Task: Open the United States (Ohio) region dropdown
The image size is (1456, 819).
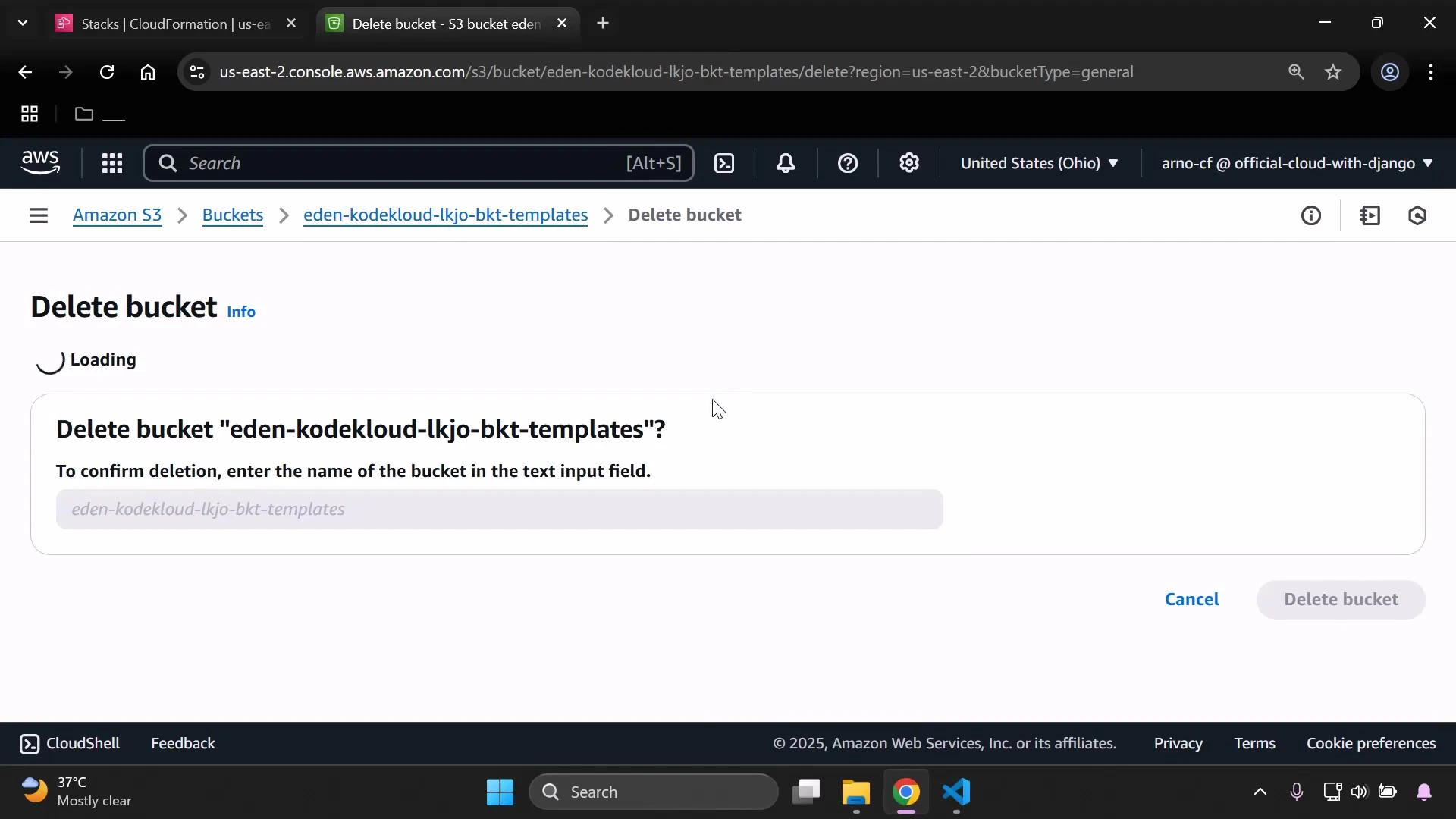Action: pos(1039,163)
